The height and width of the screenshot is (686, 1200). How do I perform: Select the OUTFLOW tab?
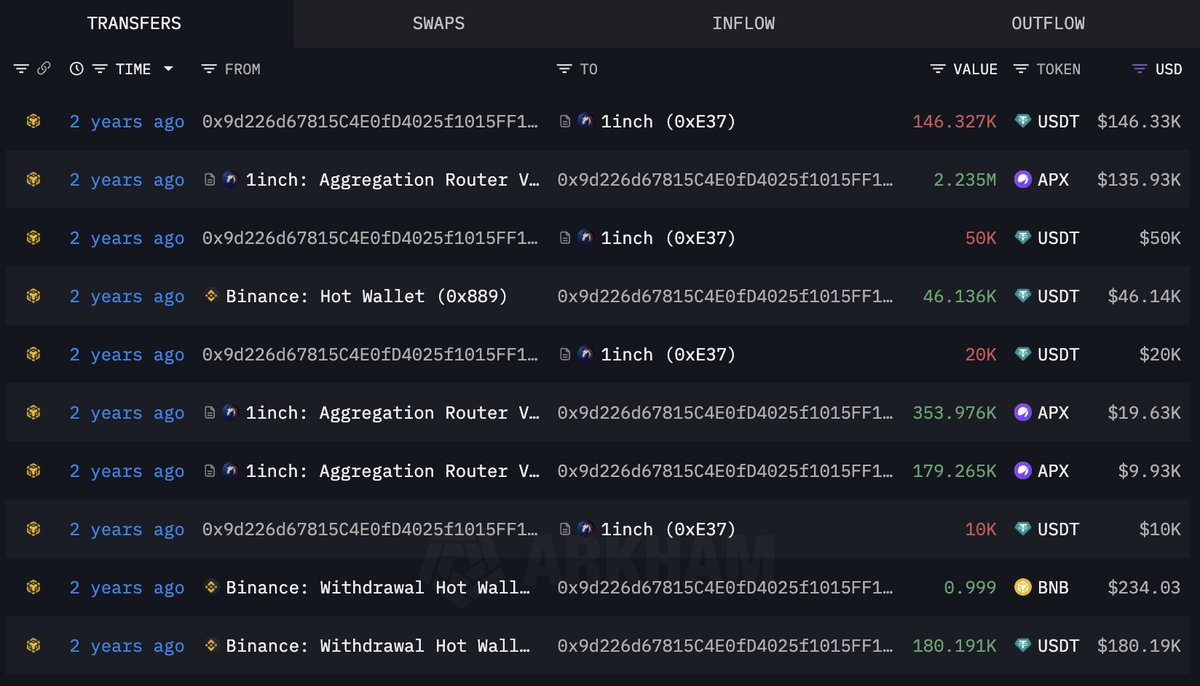click(1048, 23)
